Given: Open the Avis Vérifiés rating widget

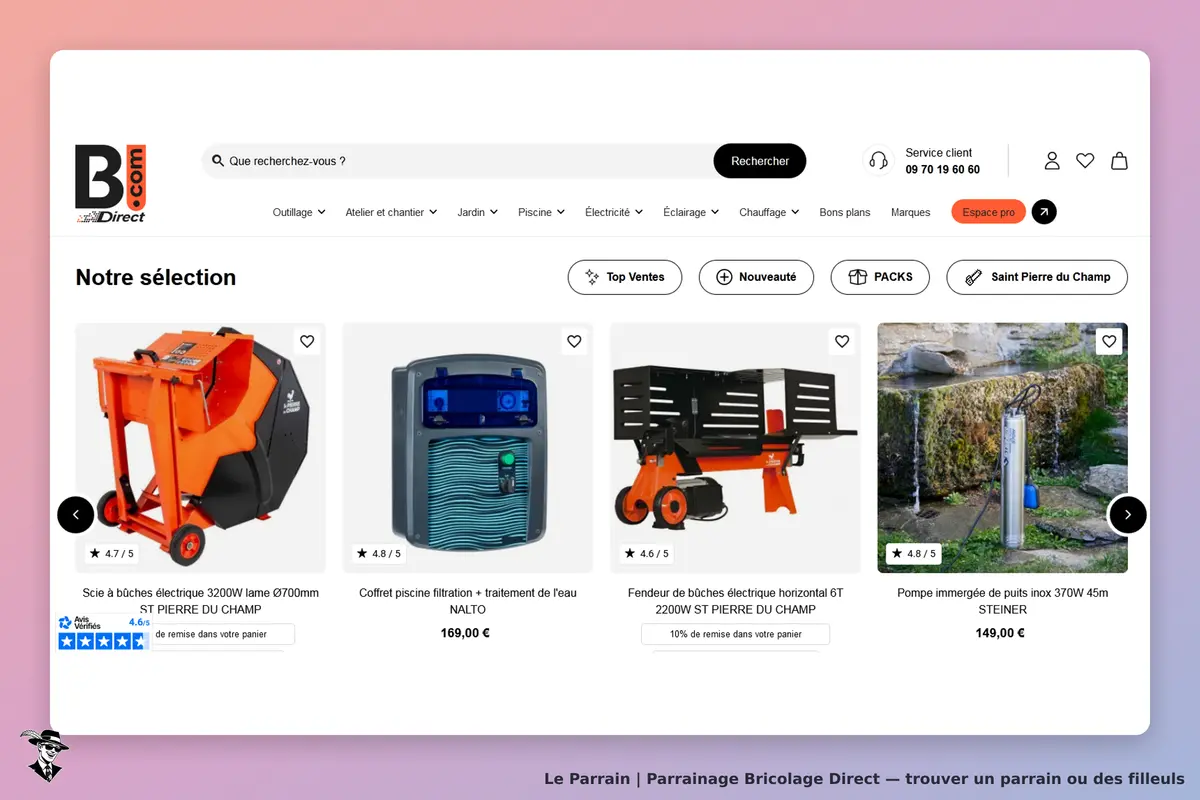Looking at the screenshot, I should coord(104,632).
